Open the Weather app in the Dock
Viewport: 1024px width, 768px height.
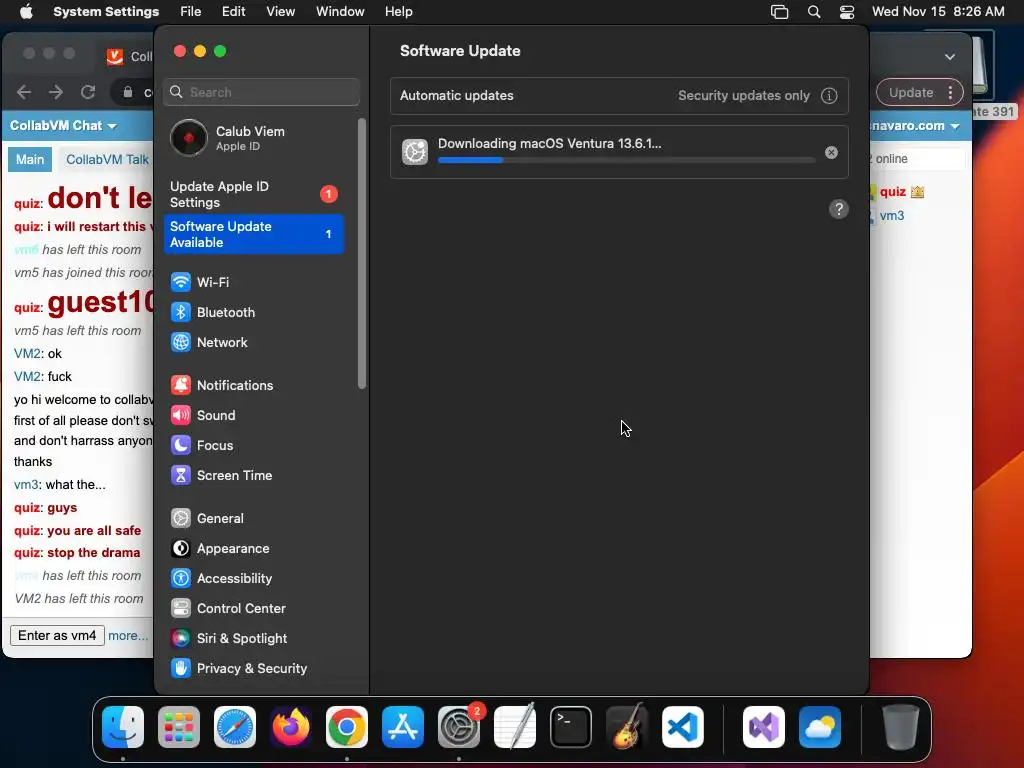[820, 727]
